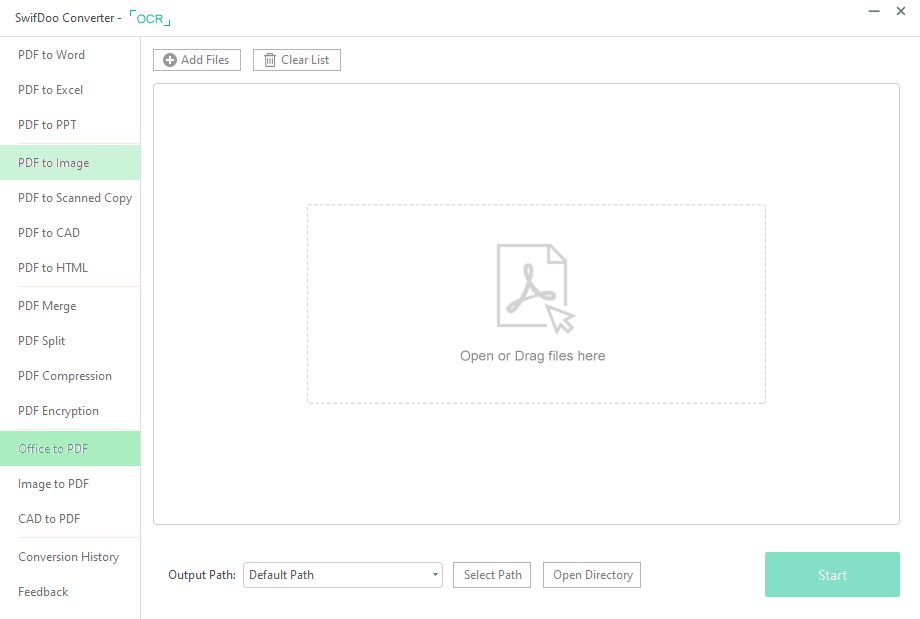Select Office to PDF conversion

point(70,449)
